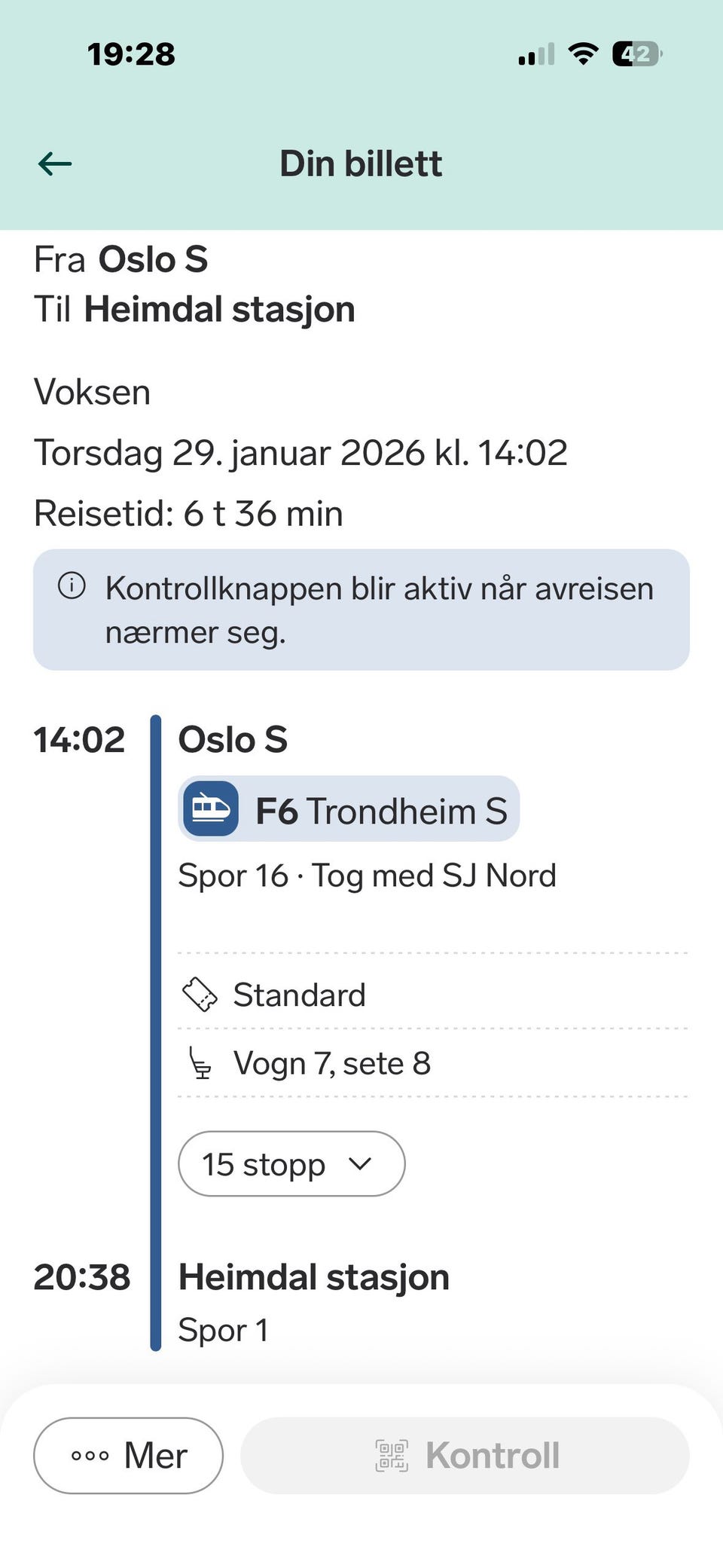Open the Mer options menu
723x1568 pixels.
pos(128,1455)
